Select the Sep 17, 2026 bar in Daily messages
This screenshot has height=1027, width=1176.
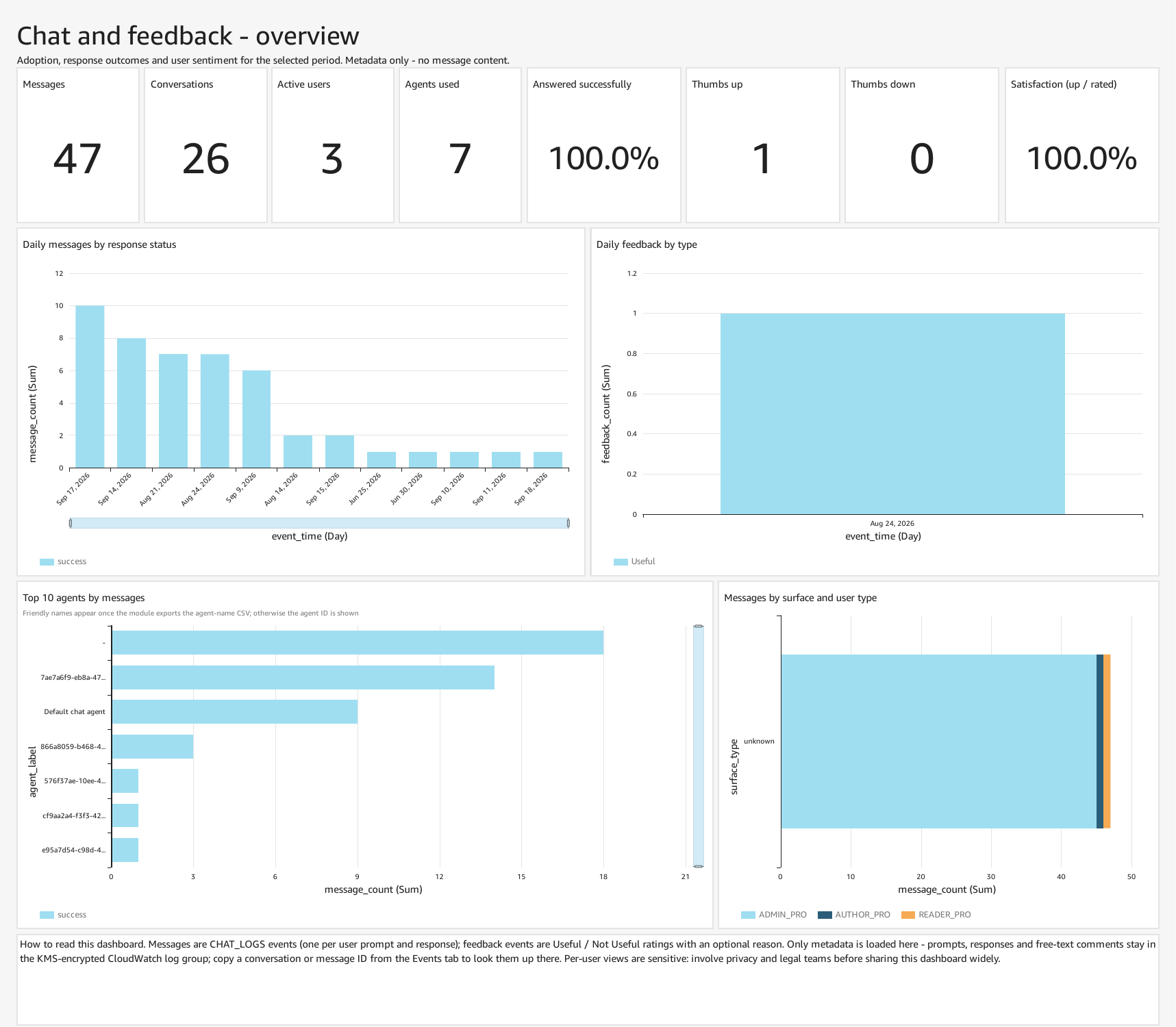pos(90,387)
